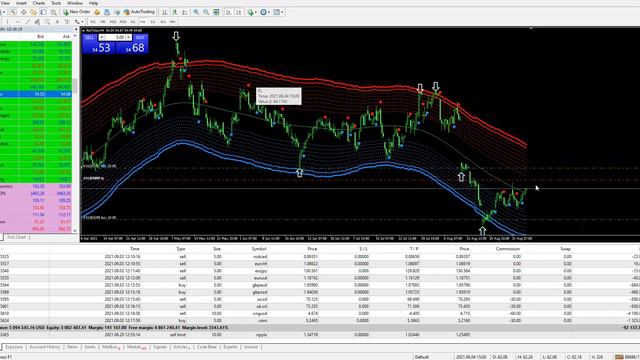Switch to Exposure tab
This screenshot has width=640, height=360.
pyautogui.click(x=14, y=347)
